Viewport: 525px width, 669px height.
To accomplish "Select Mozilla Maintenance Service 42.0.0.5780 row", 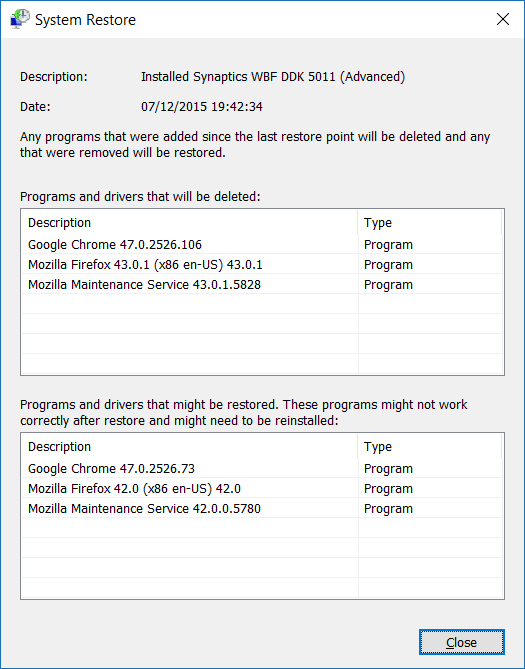I will 262,509.
